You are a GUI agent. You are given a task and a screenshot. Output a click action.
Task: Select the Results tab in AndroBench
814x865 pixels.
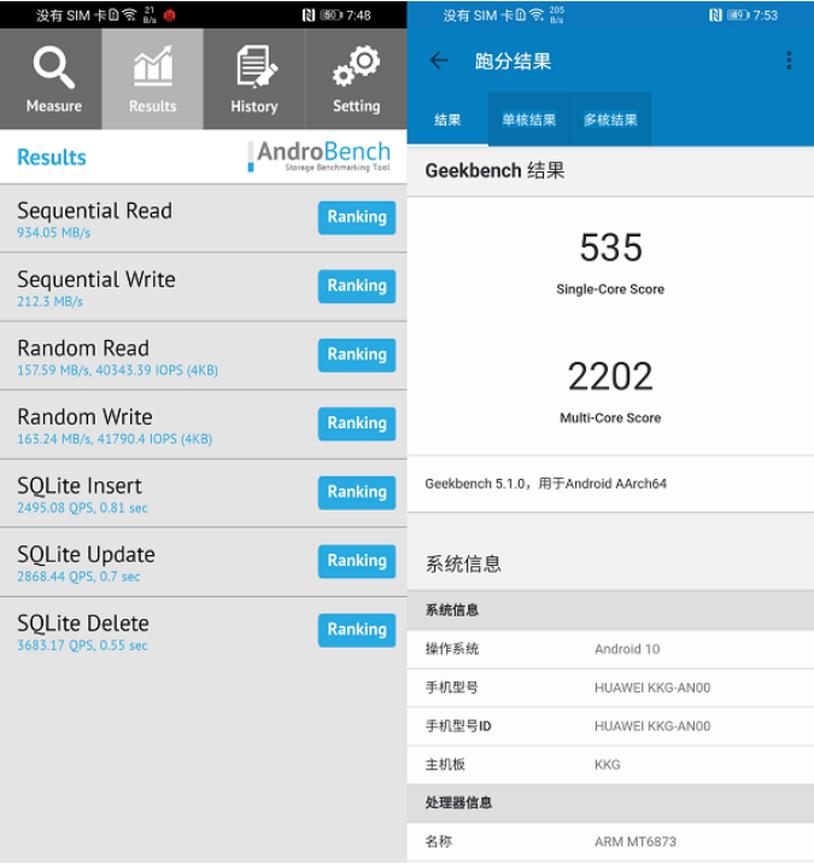(153, 79)
